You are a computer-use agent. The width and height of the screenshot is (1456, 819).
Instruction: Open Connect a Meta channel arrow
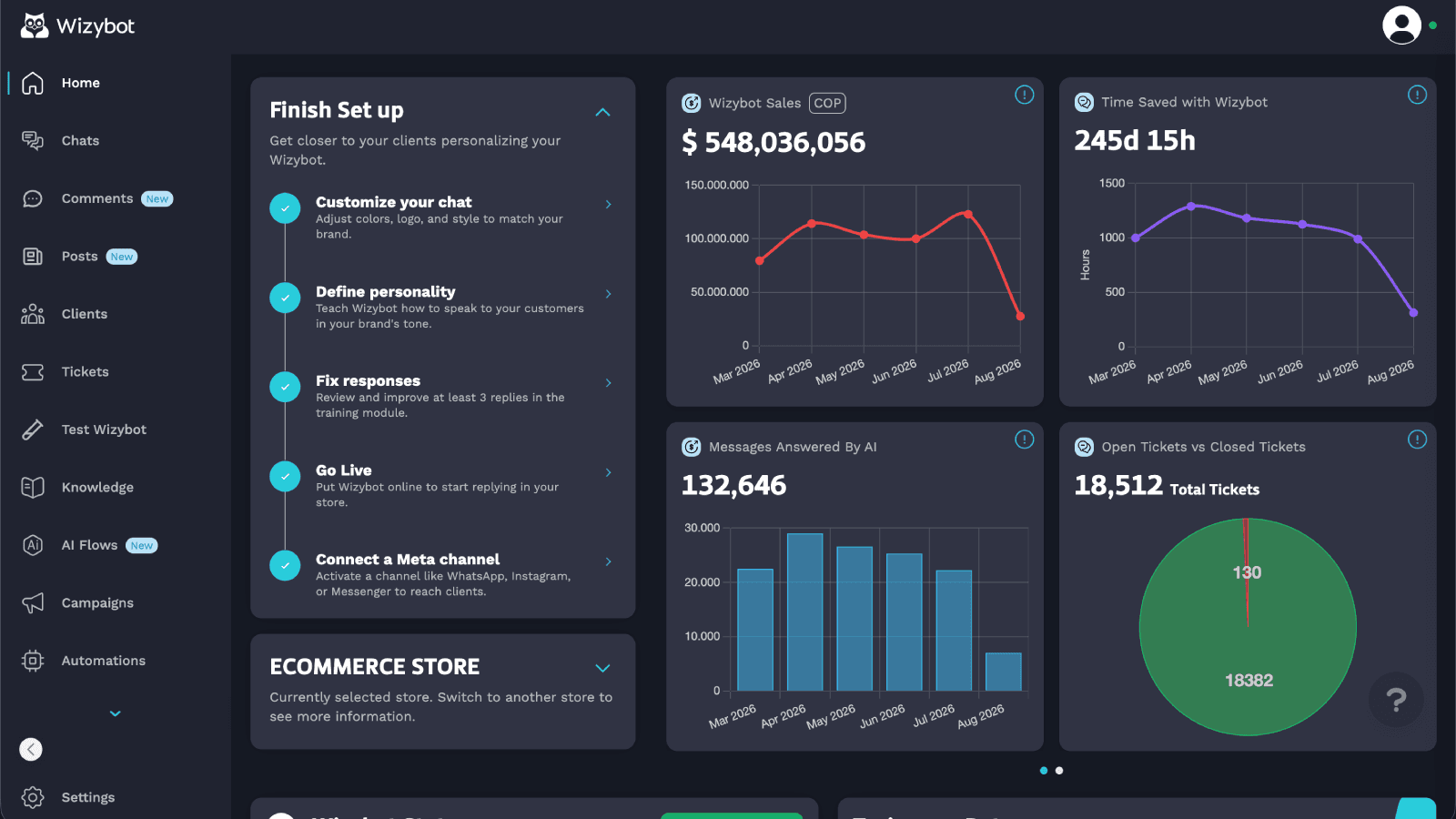pyautogui.click(x=608, y=561)
